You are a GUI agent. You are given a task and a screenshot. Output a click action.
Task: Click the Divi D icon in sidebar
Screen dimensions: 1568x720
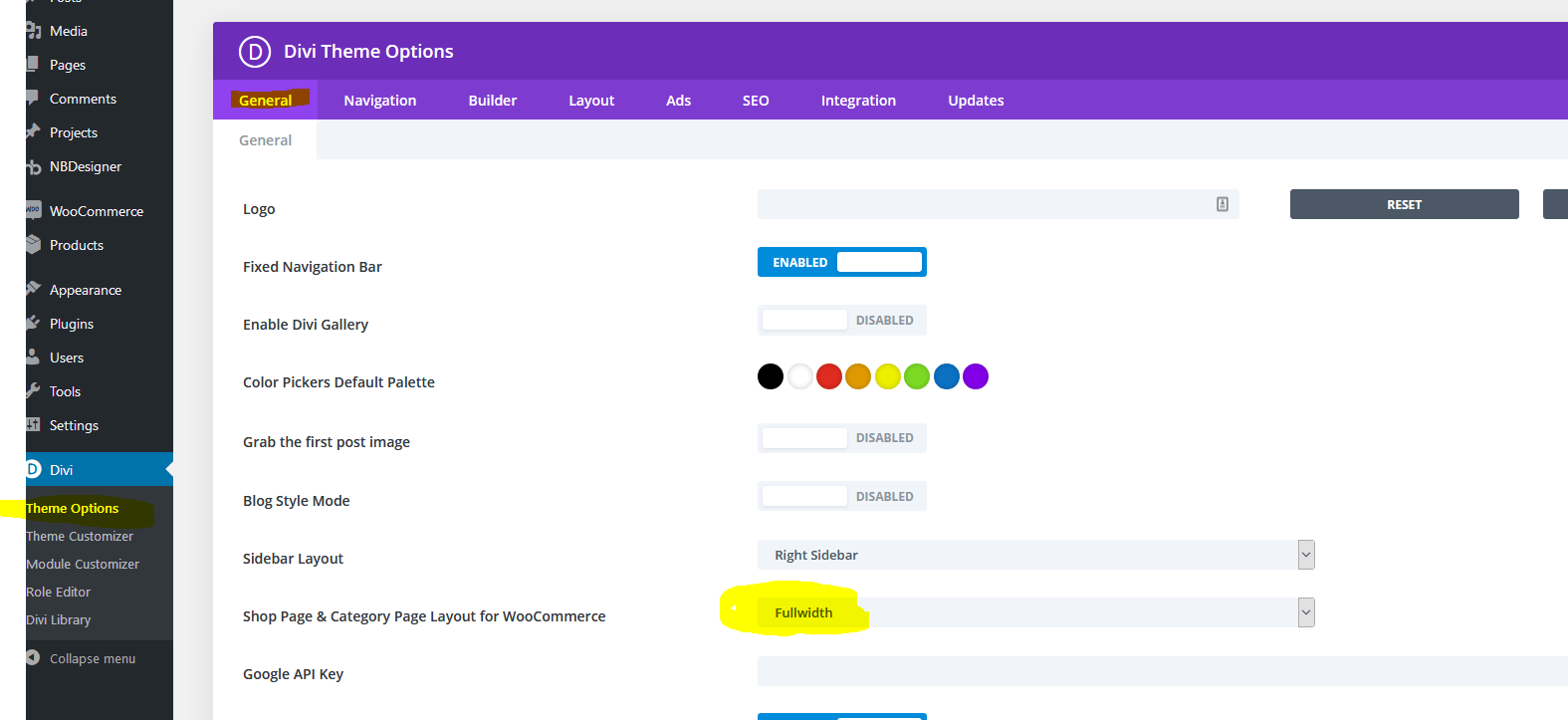[33, 469]
